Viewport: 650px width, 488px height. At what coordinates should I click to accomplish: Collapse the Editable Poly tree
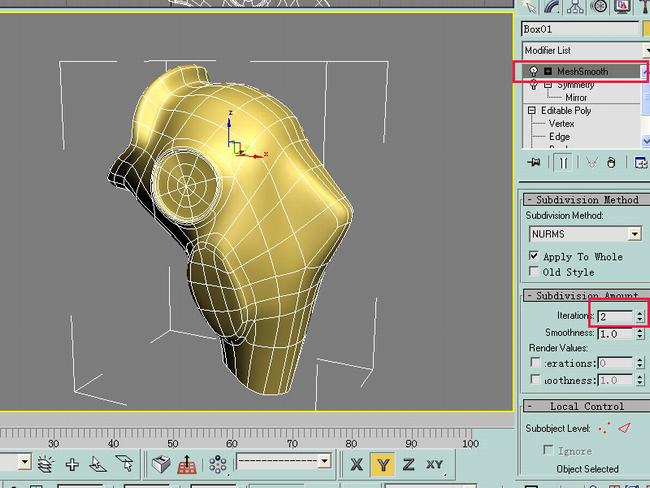click(531, 111)
